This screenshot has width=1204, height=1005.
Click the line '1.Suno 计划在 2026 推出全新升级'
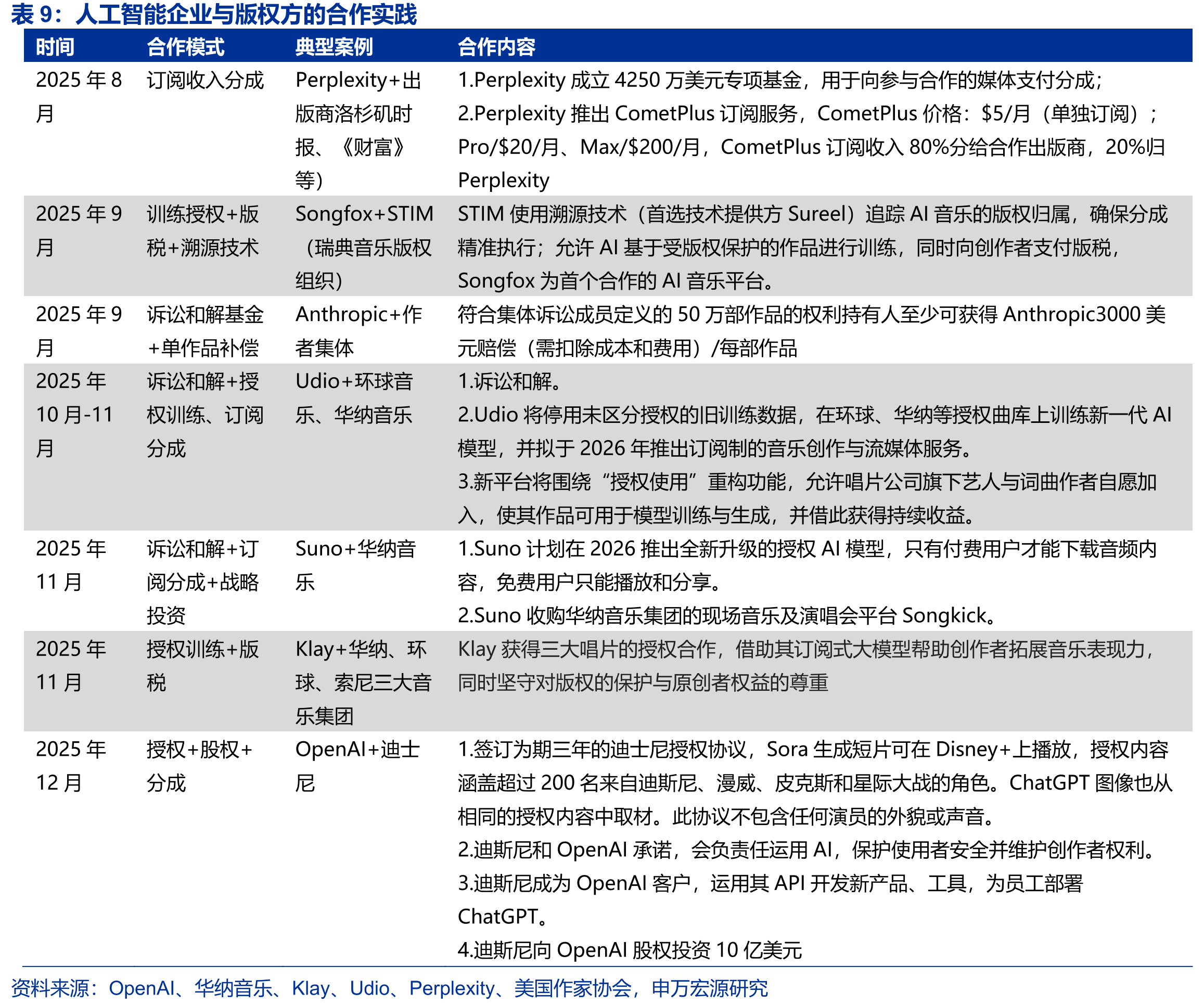807,549
